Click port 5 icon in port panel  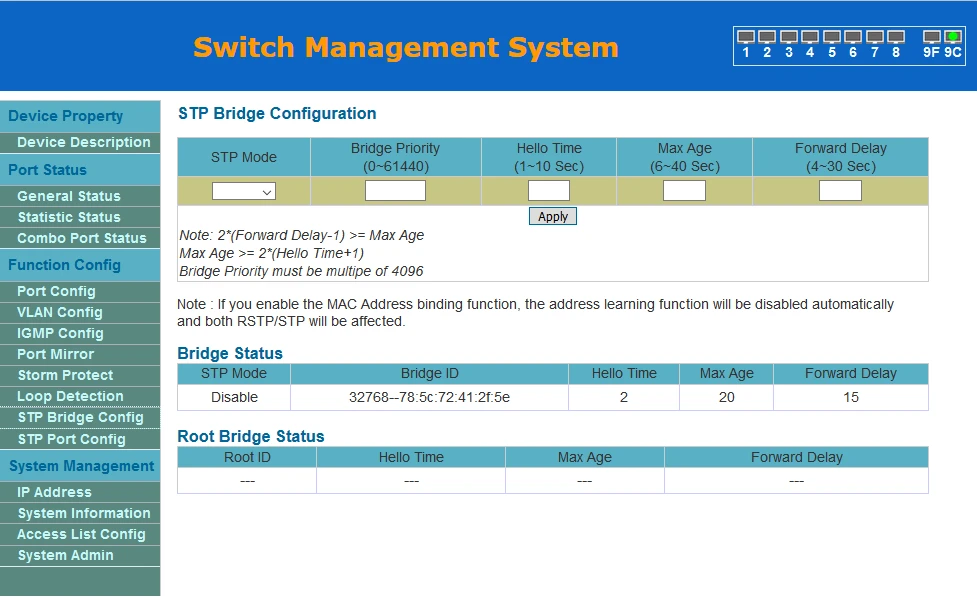[x=831, y=37]
